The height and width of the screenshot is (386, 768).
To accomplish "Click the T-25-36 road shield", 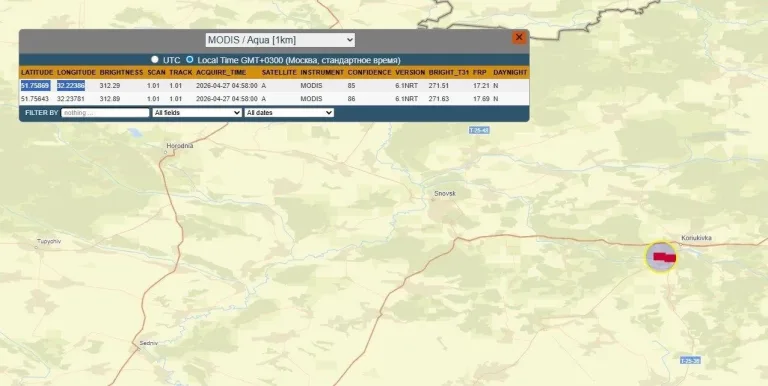I will pos(690,361).
